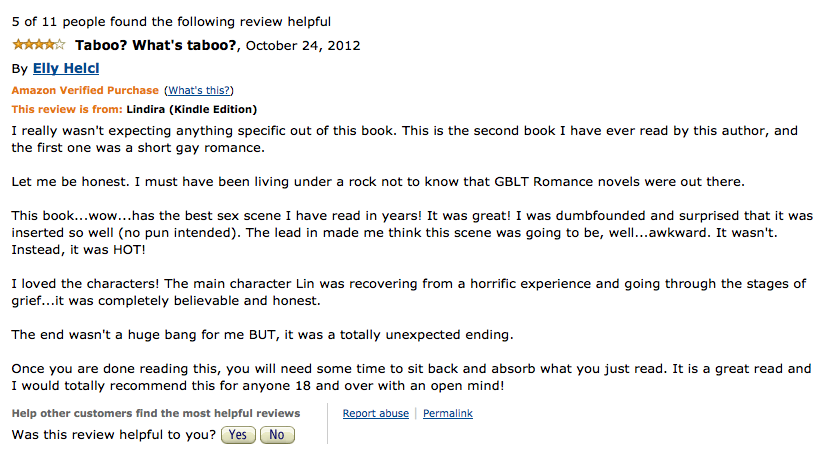This screenshot has height=460, width=826.
Task: Click the "This book...wow" paragraph
Action: 412,232
